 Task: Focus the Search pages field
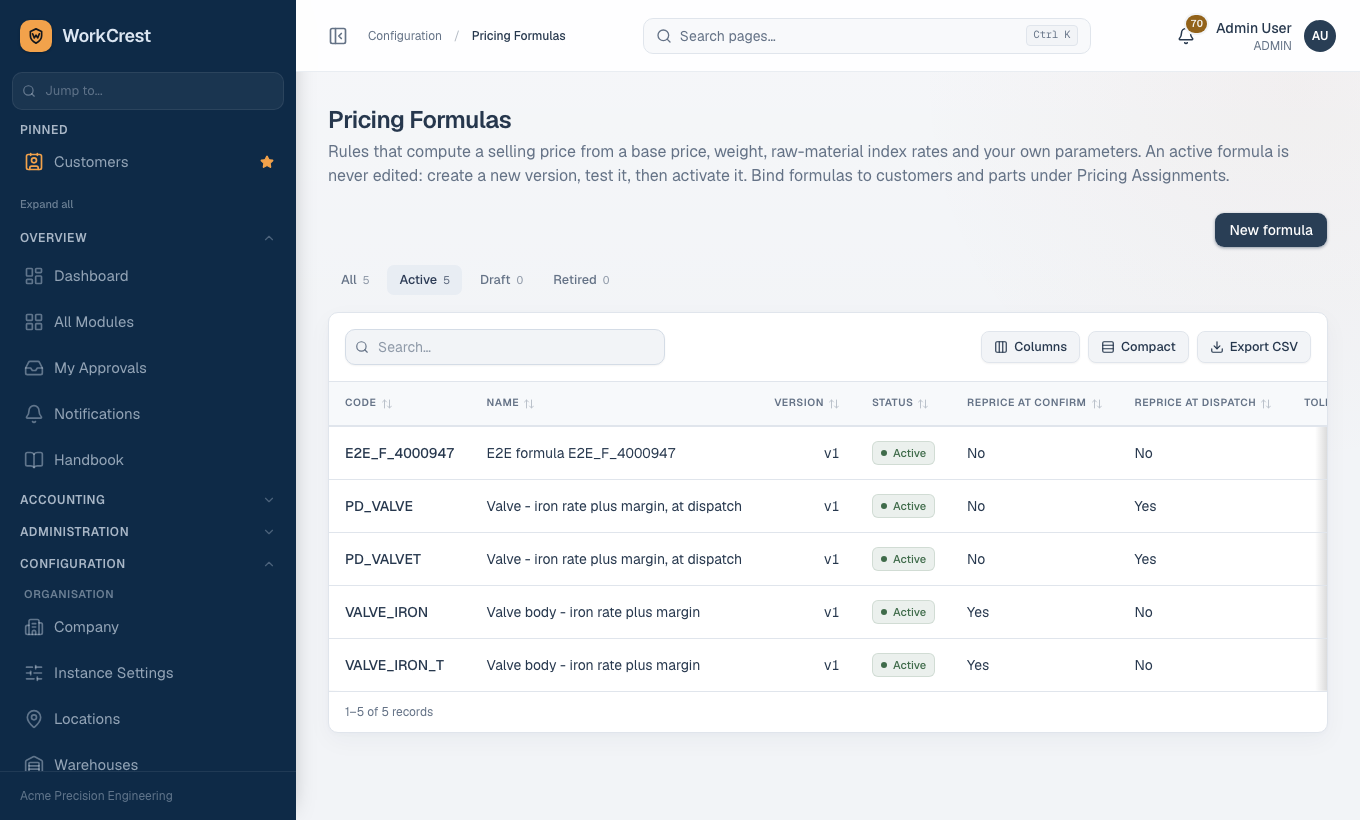(866, 36)
